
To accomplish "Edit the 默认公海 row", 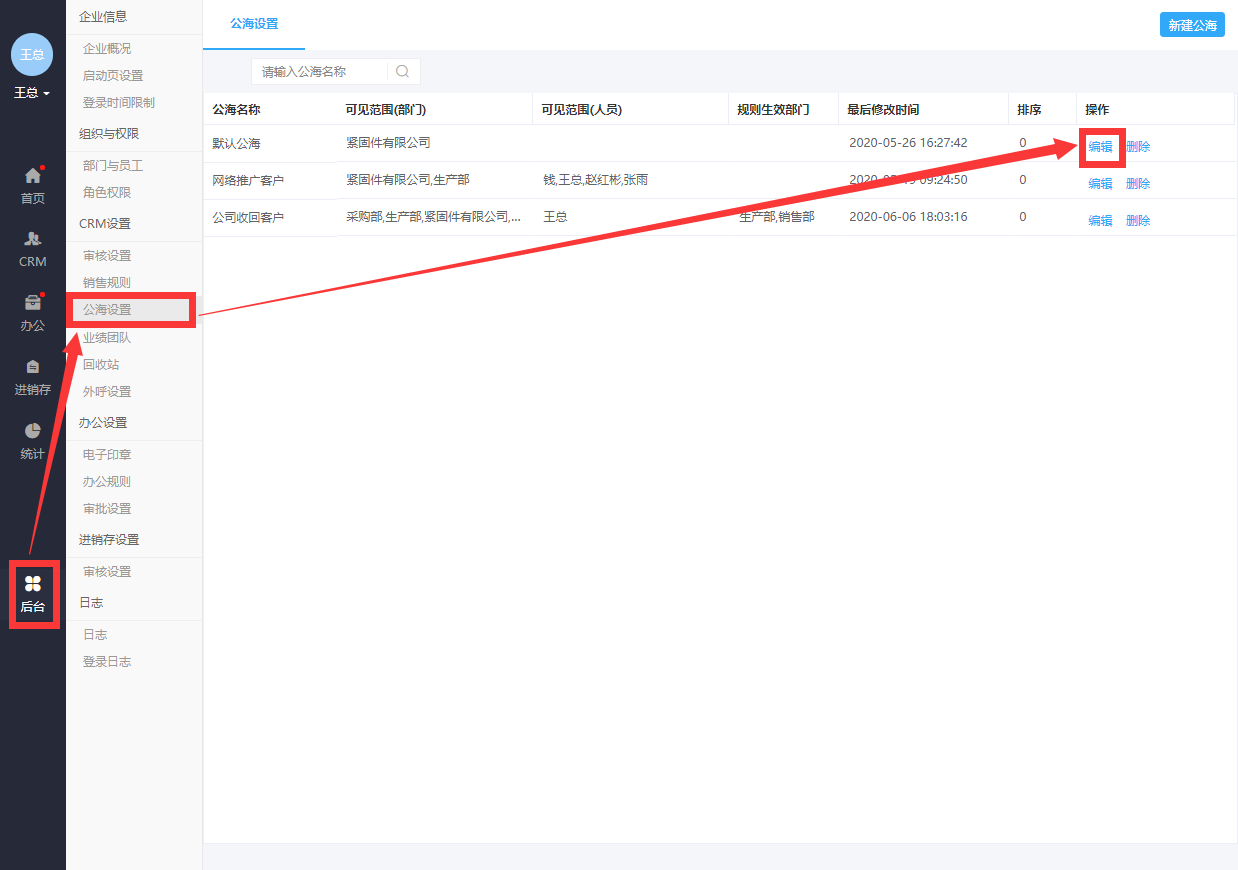I will click(1100, 146).
